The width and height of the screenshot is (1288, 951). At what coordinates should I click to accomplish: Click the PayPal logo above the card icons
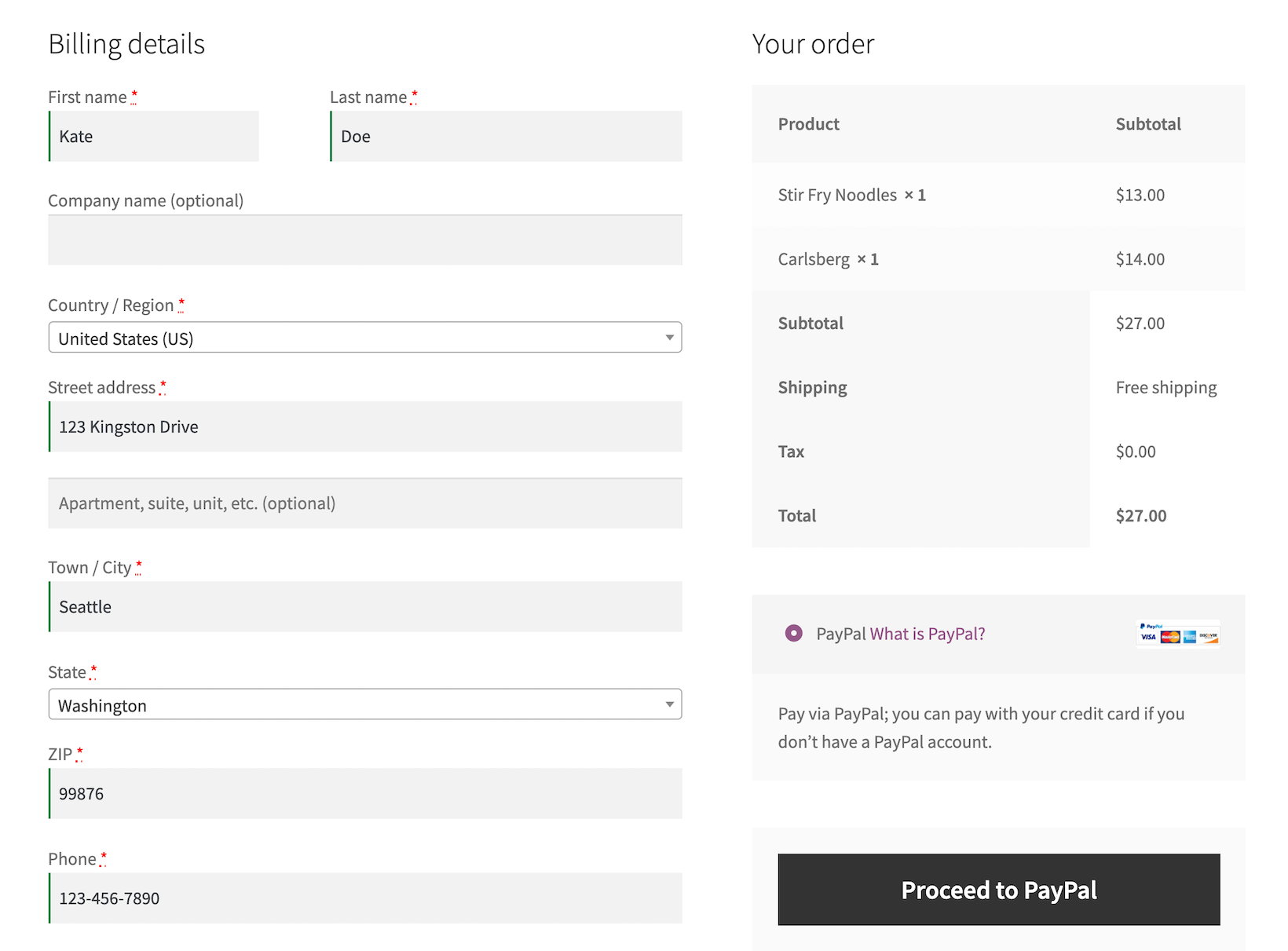pyautogui.click(x=1151, y=626)
